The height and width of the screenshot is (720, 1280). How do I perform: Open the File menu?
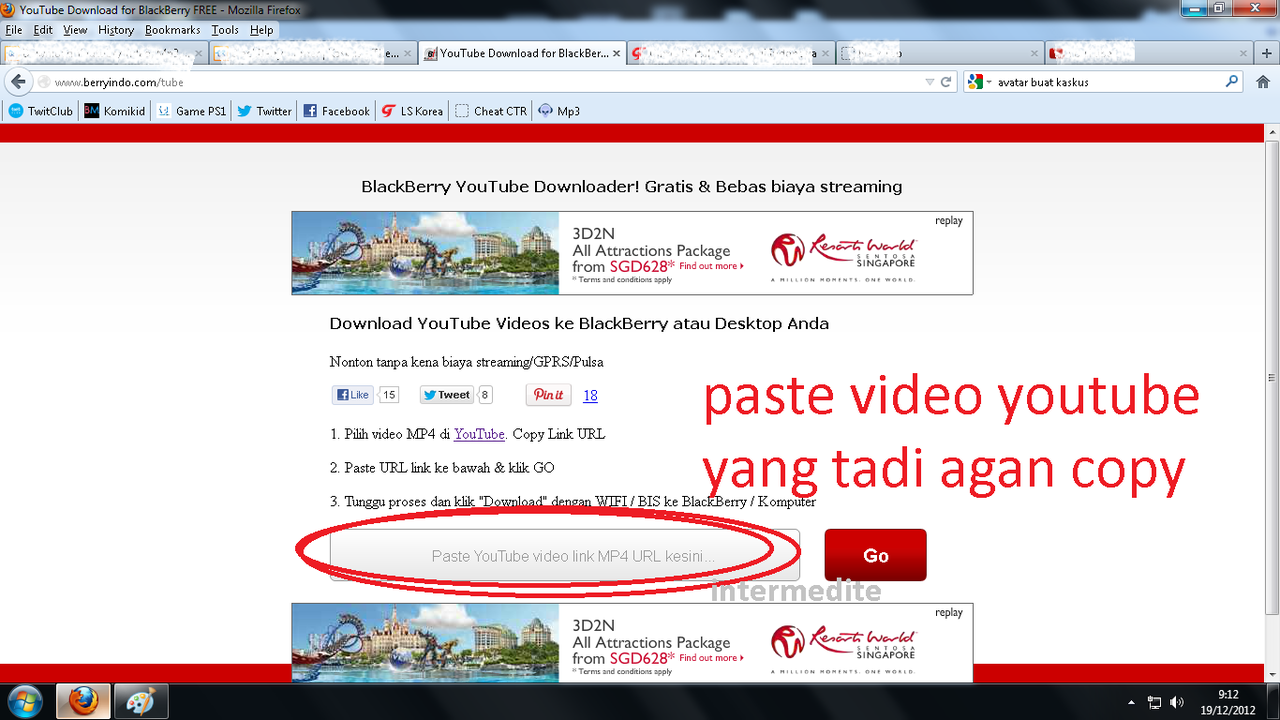tap(13, 30)
